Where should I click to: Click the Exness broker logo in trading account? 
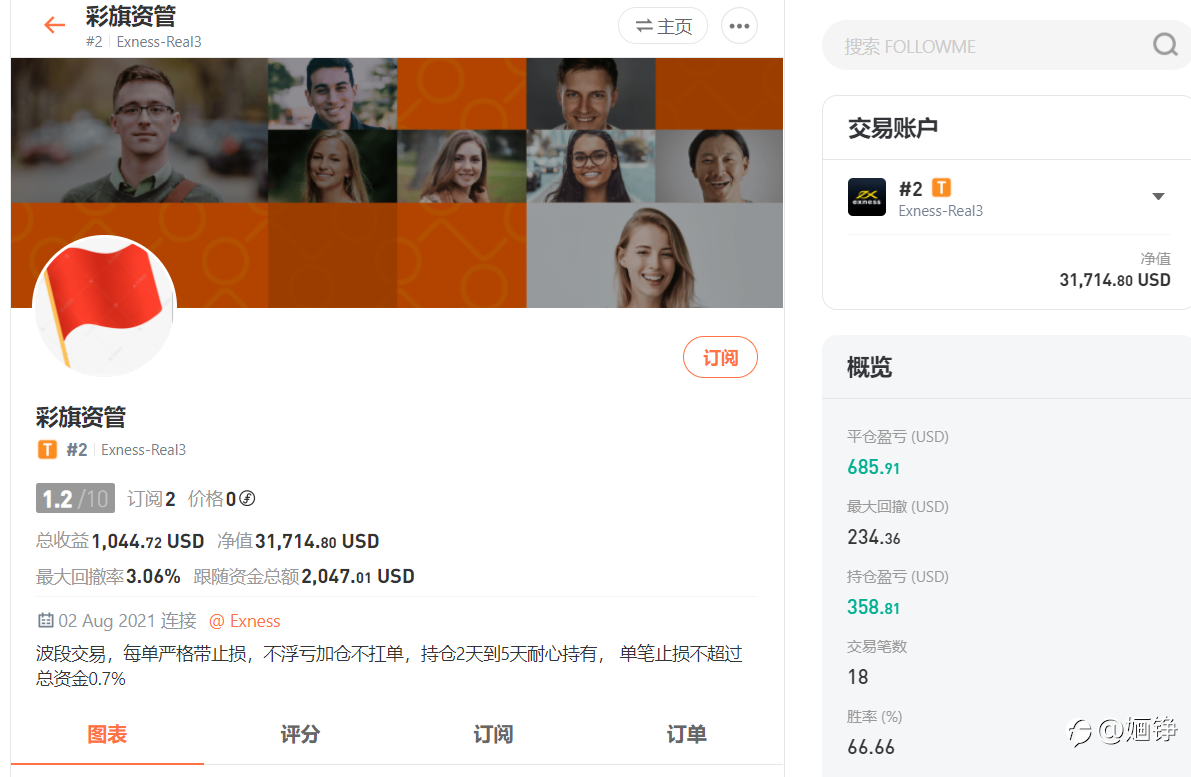coord(867,197)
